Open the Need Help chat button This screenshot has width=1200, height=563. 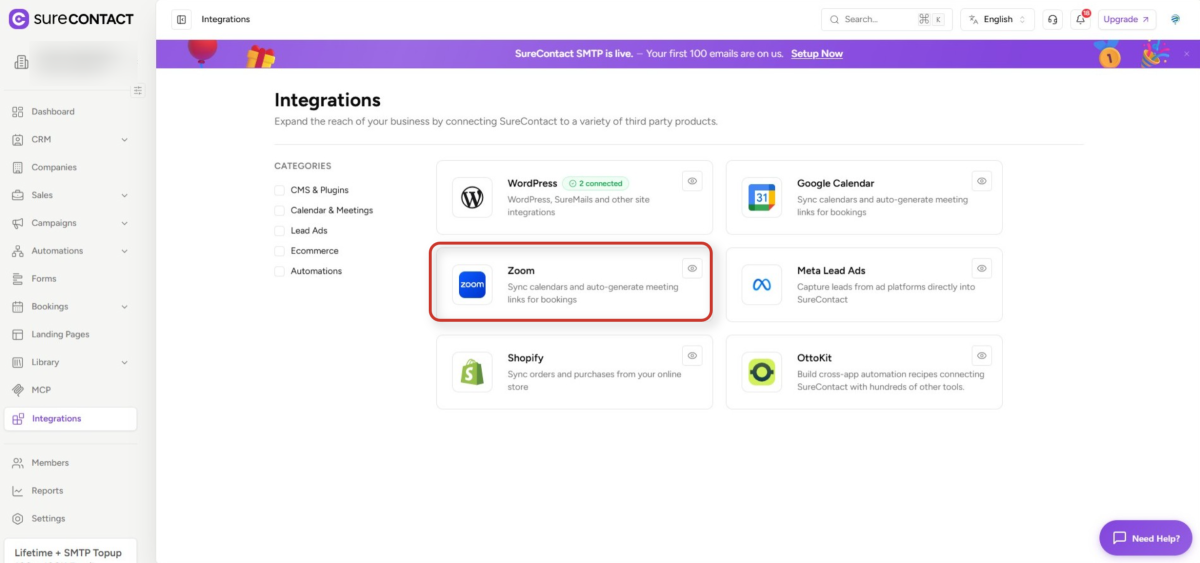1146,538
